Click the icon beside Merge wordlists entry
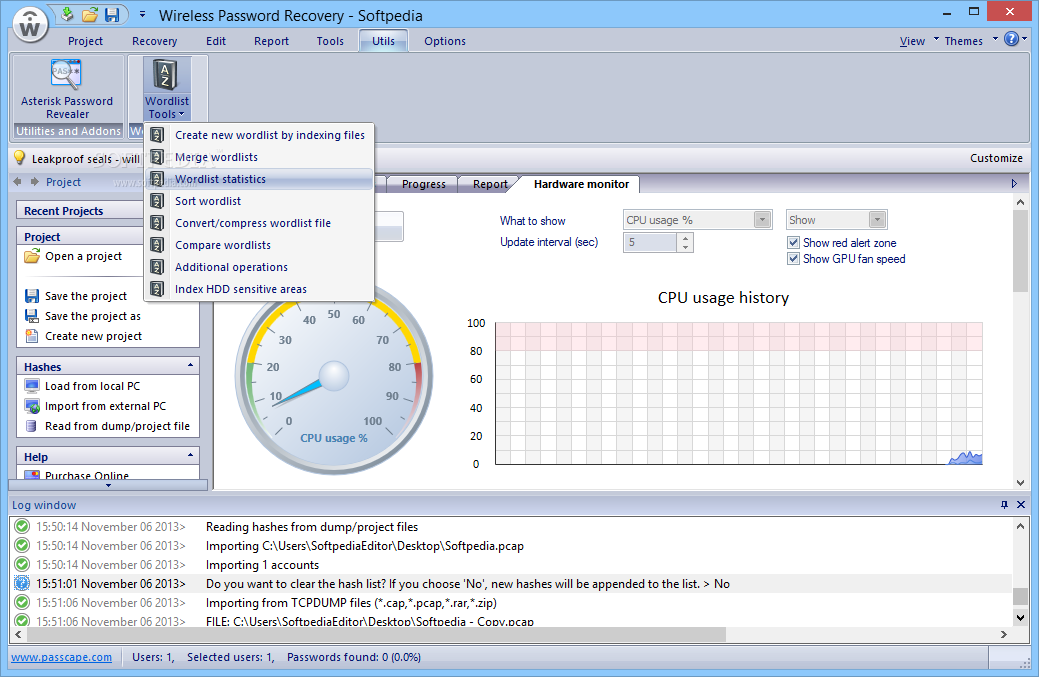Screen dimensions: 1039x677 click(157, 157)
